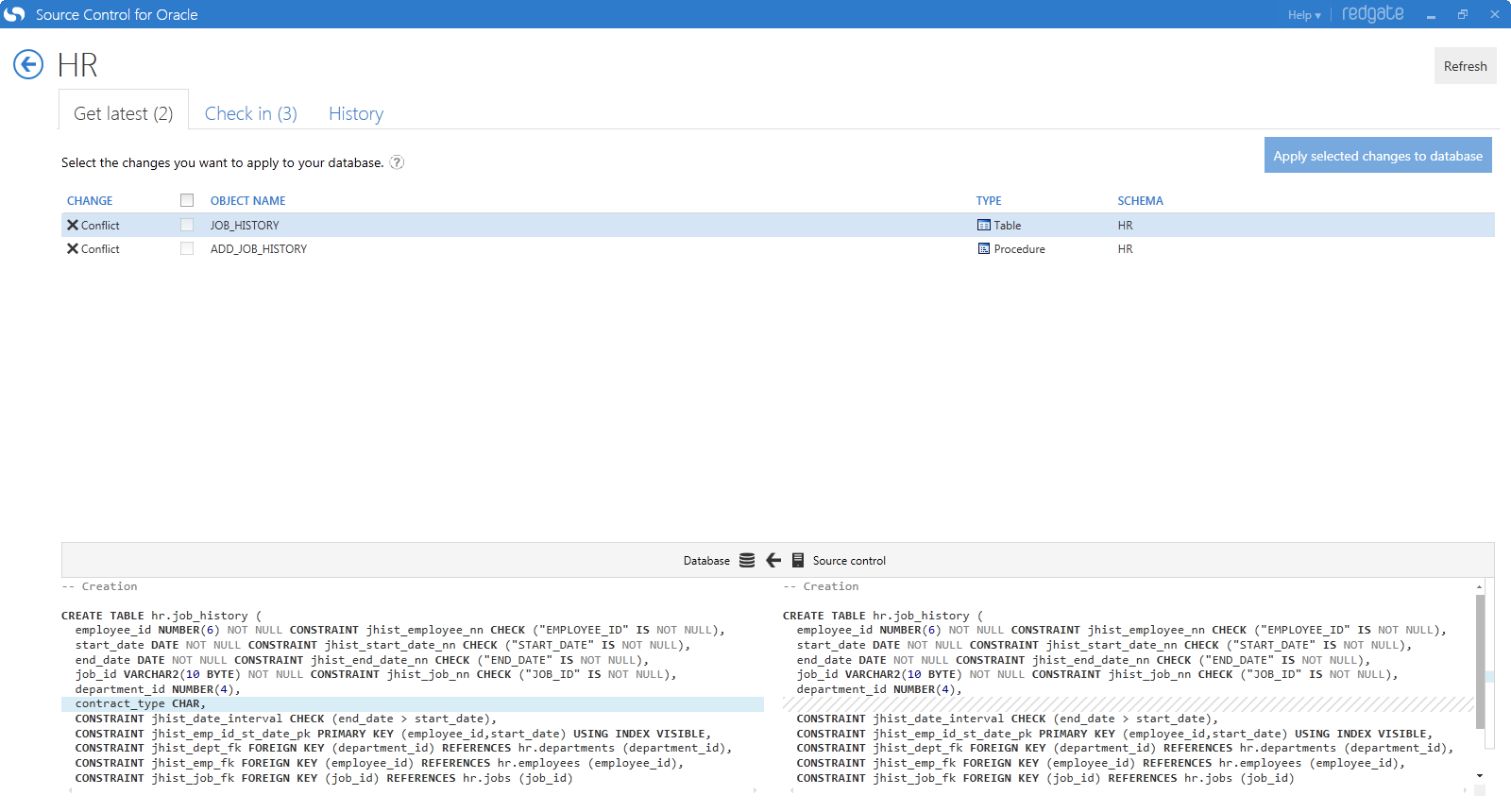Open the Help dropdown menu

click(1304, 15)
